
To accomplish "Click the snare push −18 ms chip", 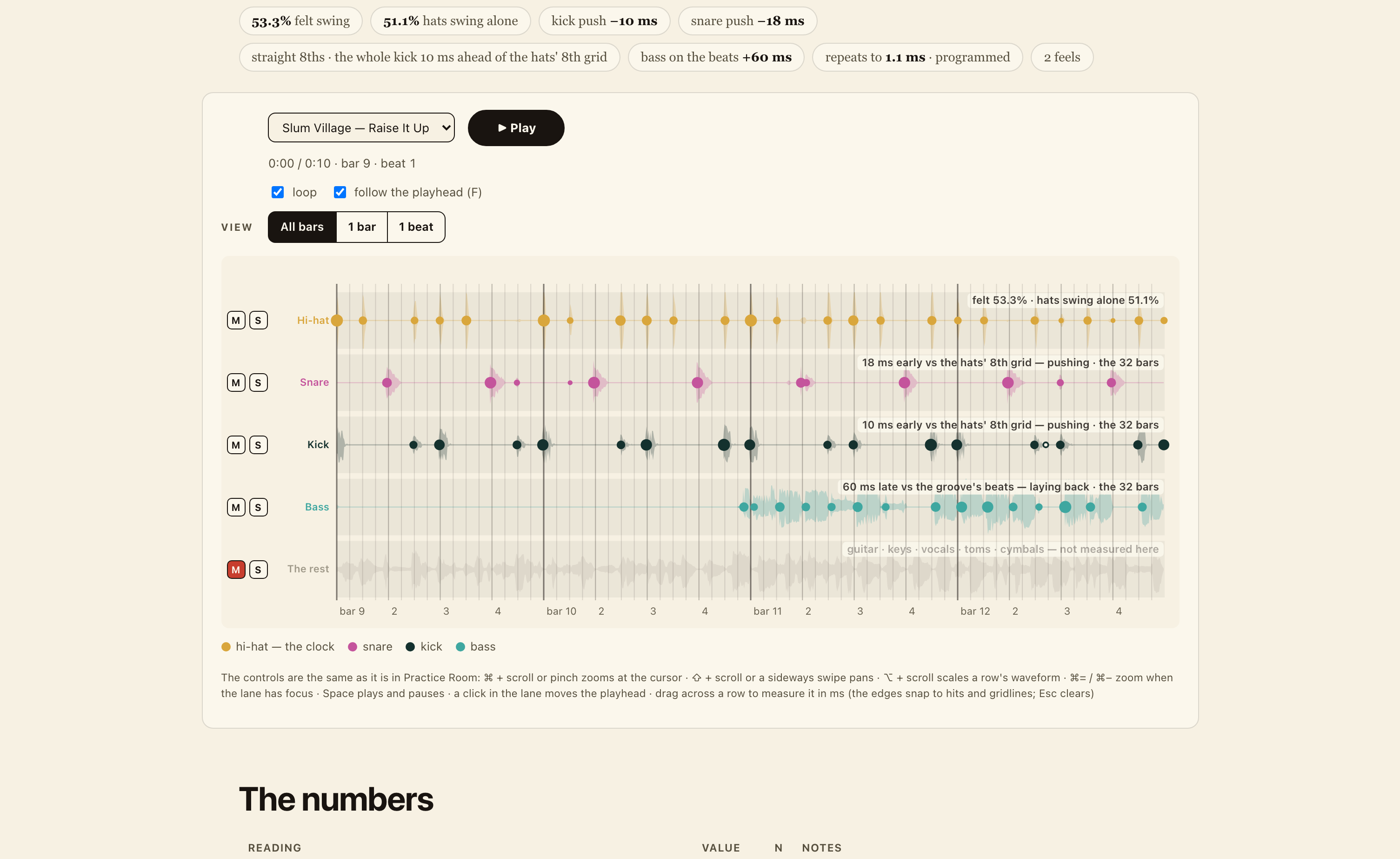I will [748, 21].
